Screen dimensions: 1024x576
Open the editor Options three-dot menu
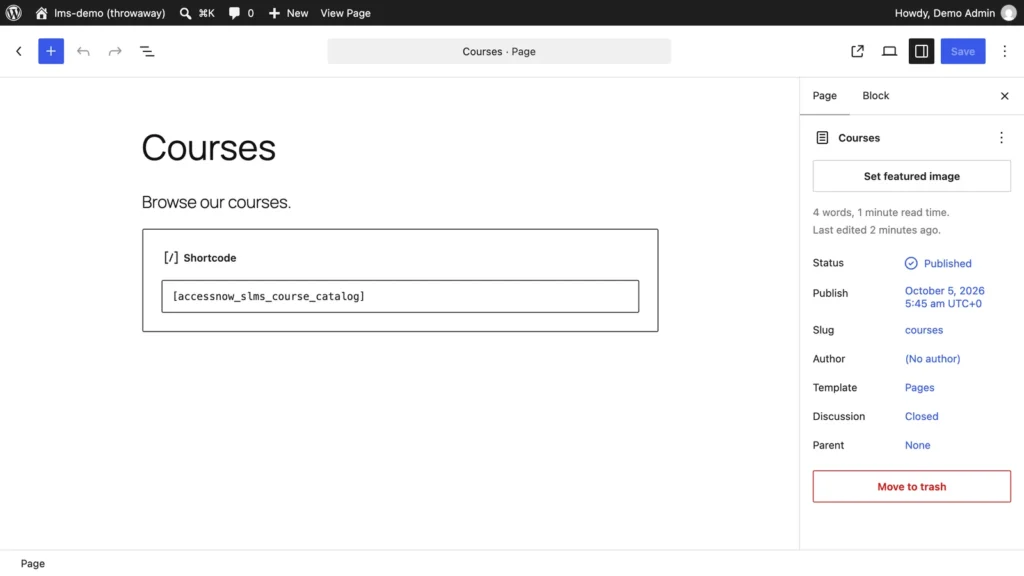tap(1004, 51)
